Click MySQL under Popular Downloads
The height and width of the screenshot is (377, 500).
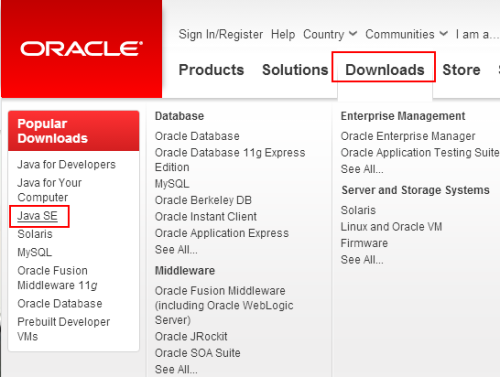35,252
